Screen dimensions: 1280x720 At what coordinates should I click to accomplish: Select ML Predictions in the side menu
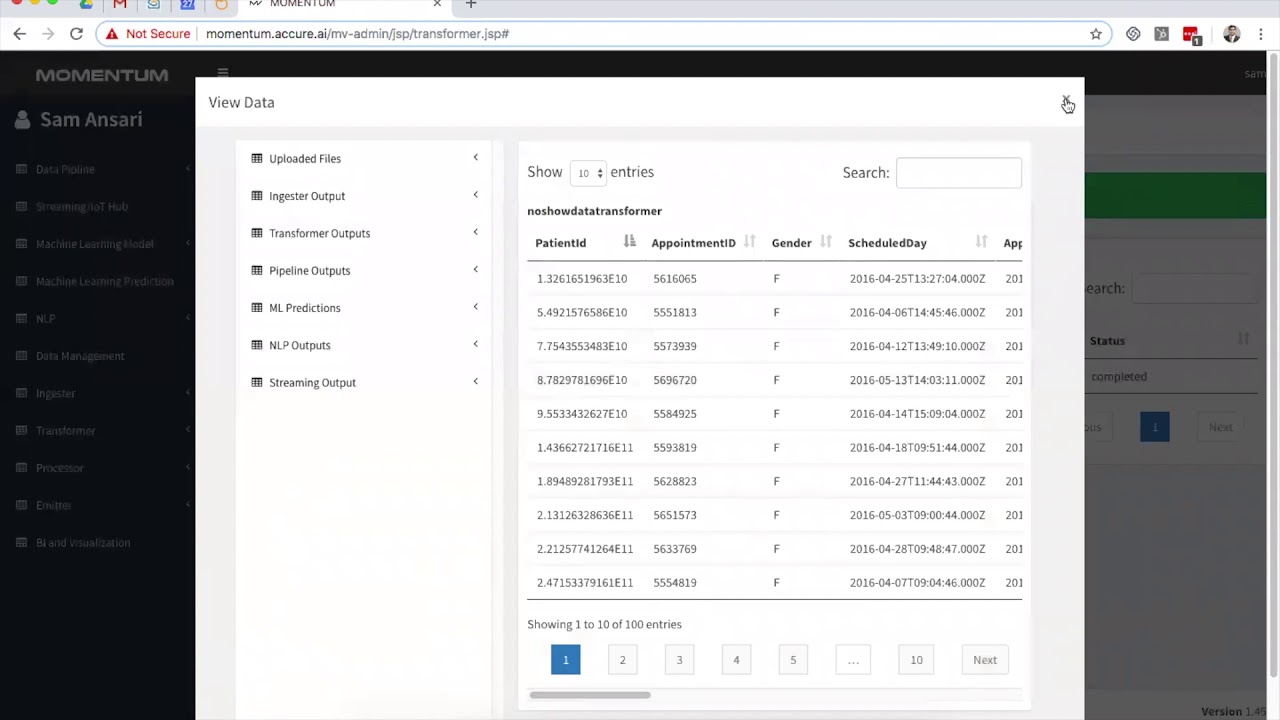304,308
